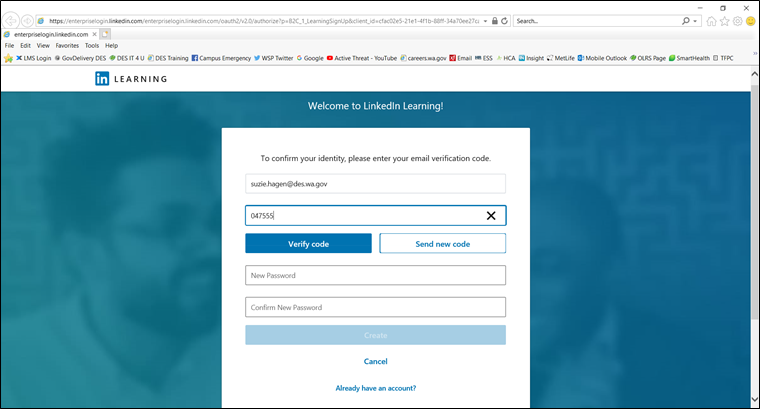Viewport: 760px width, 409px height.
Task: Clear the verification code with the X icon
Action: coord(491,216)
